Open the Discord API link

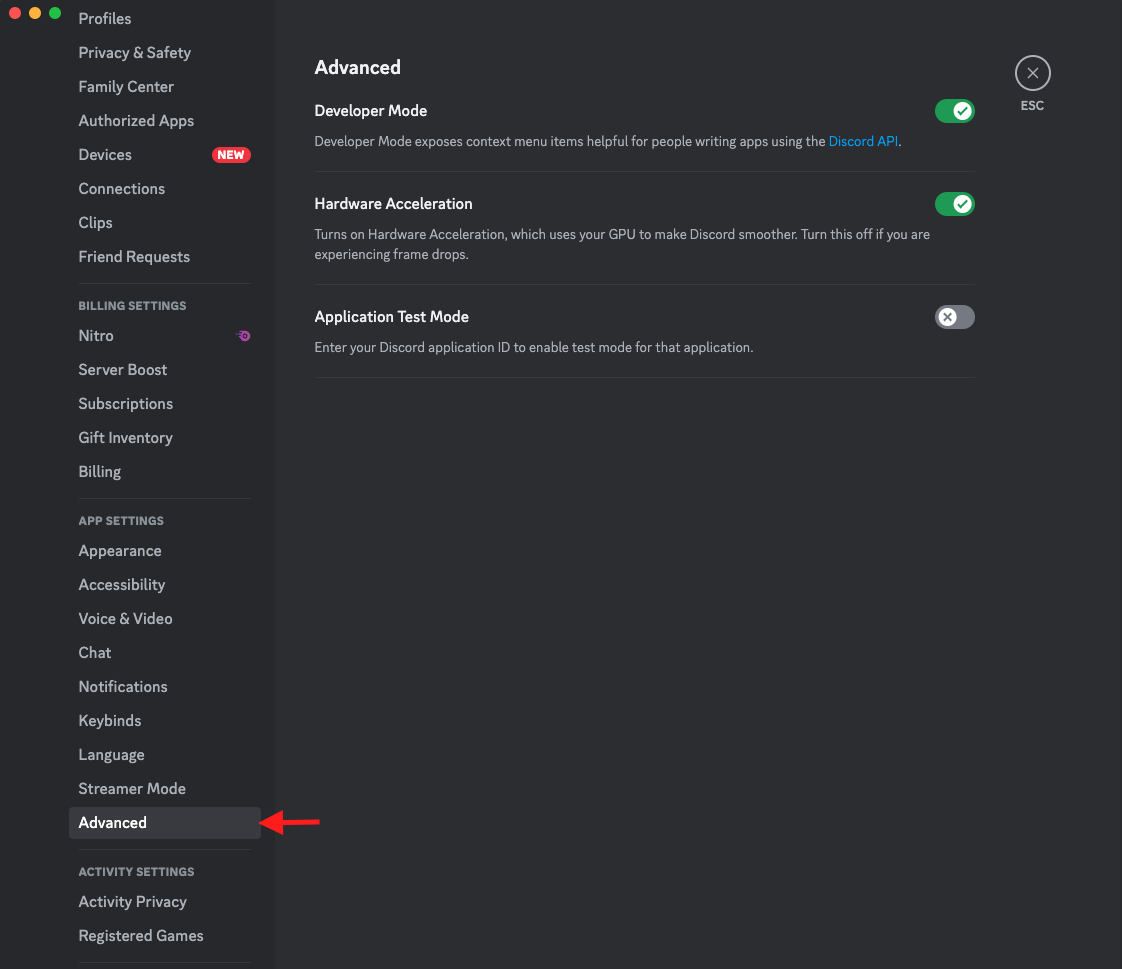(x=862, y=141)
